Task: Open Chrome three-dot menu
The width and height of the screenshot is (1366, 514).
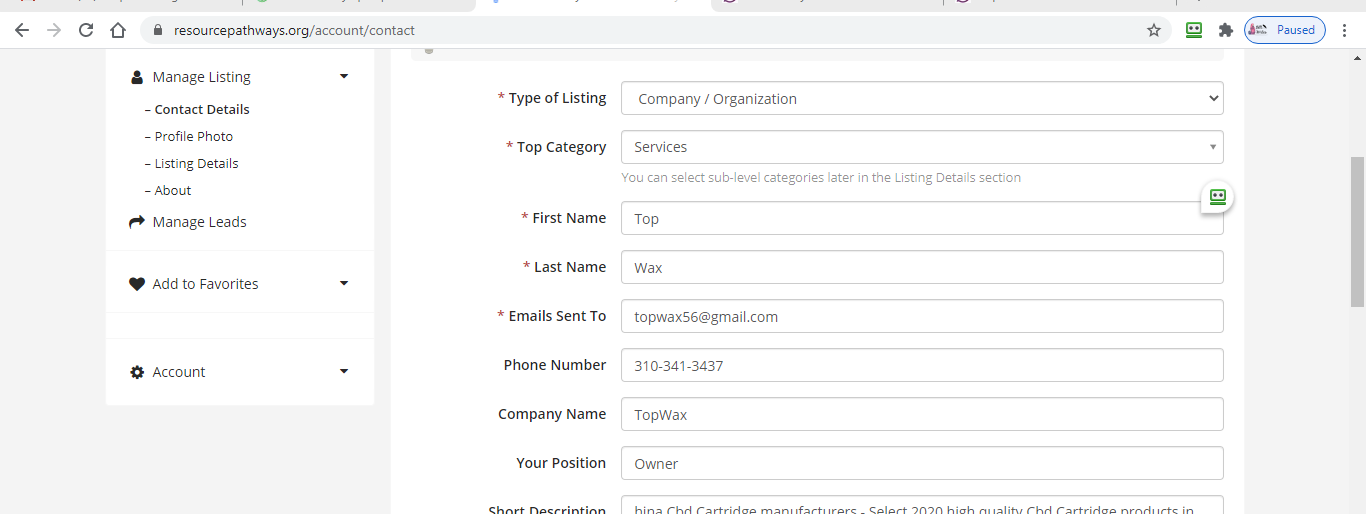Action: tap(1346, 30)
